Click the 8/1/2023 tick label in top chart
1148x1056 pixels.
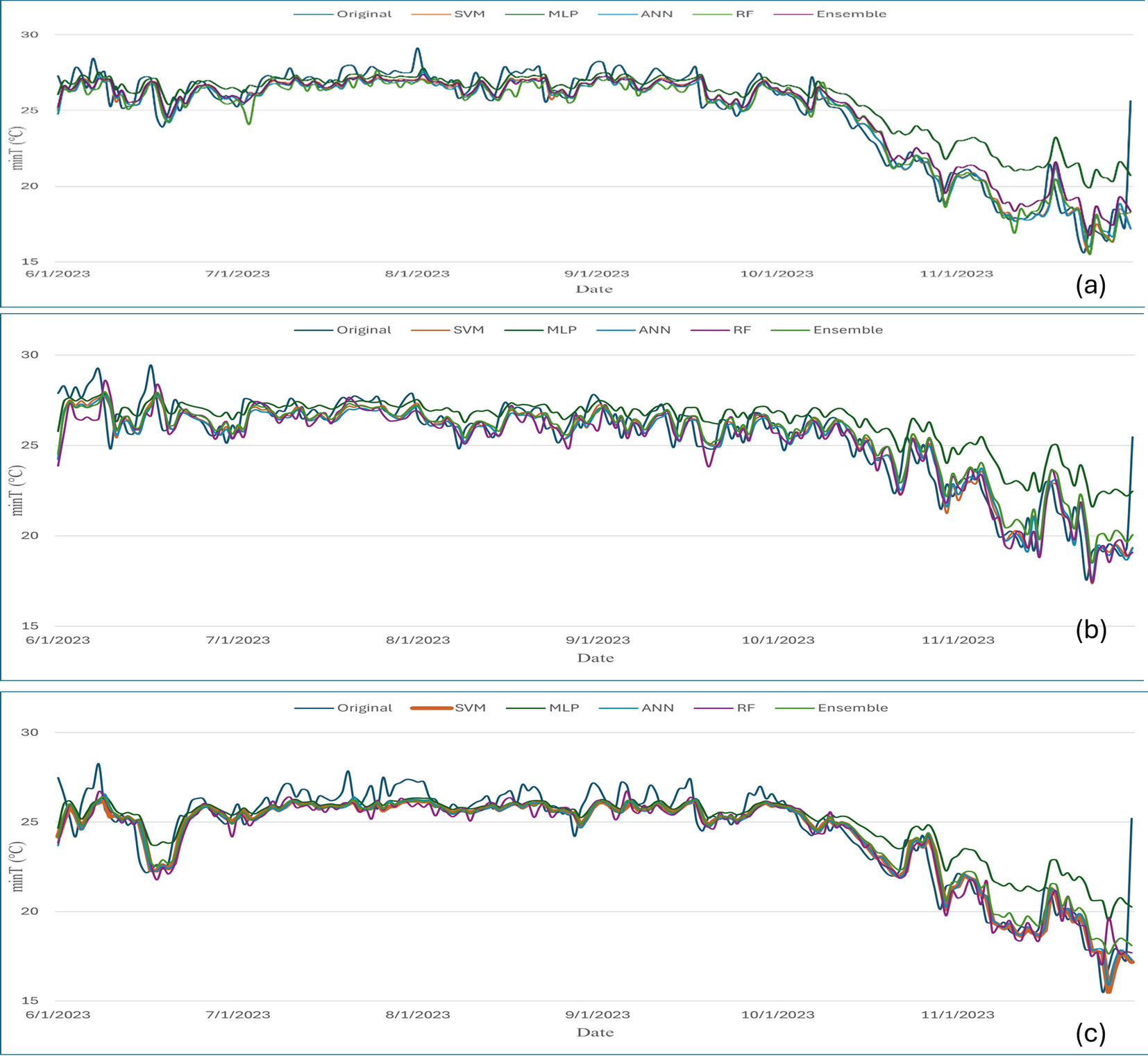pyautogui.click(x=417, y=274)
